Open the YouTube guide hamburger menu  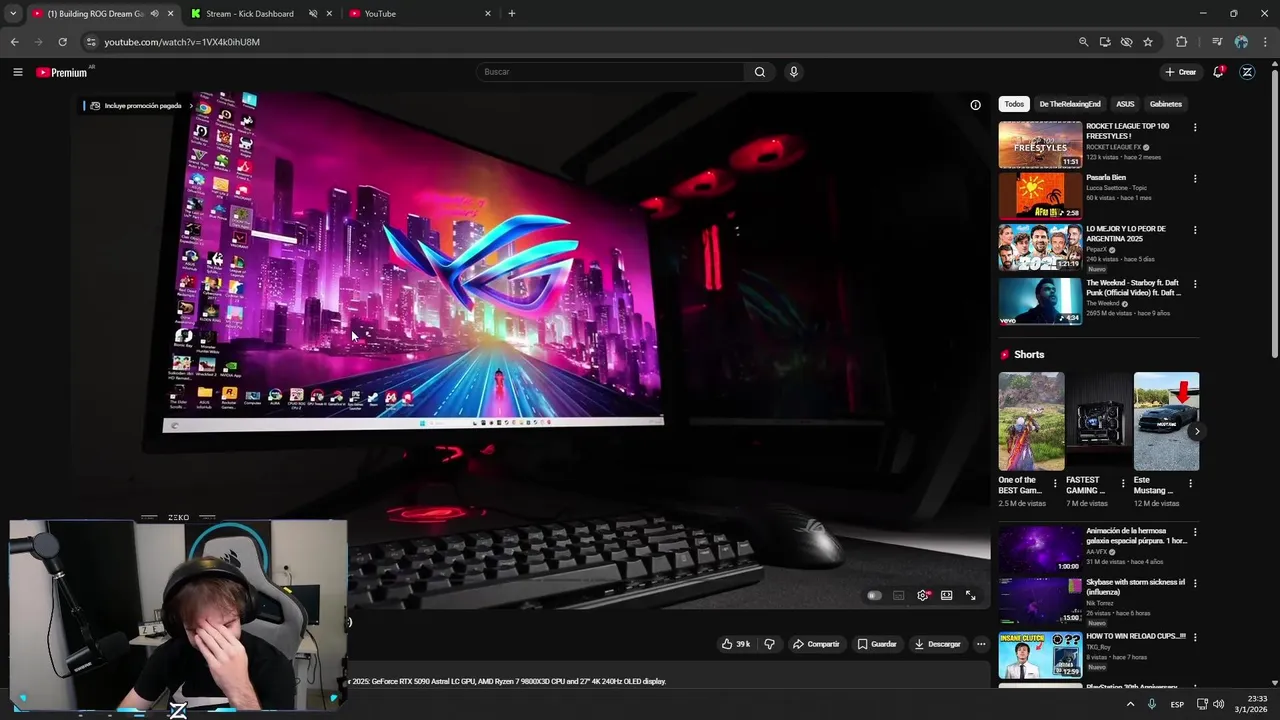pos(17,72)
